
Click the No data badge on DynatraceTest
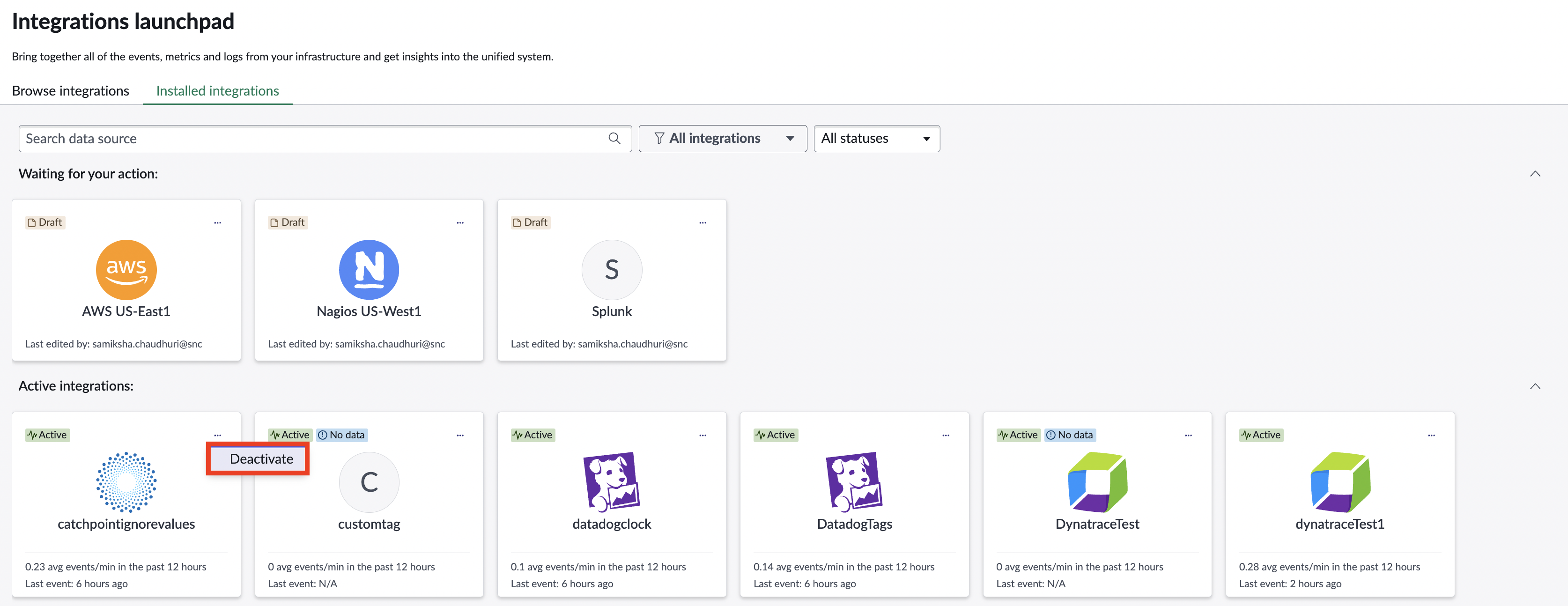[1070, 435]
